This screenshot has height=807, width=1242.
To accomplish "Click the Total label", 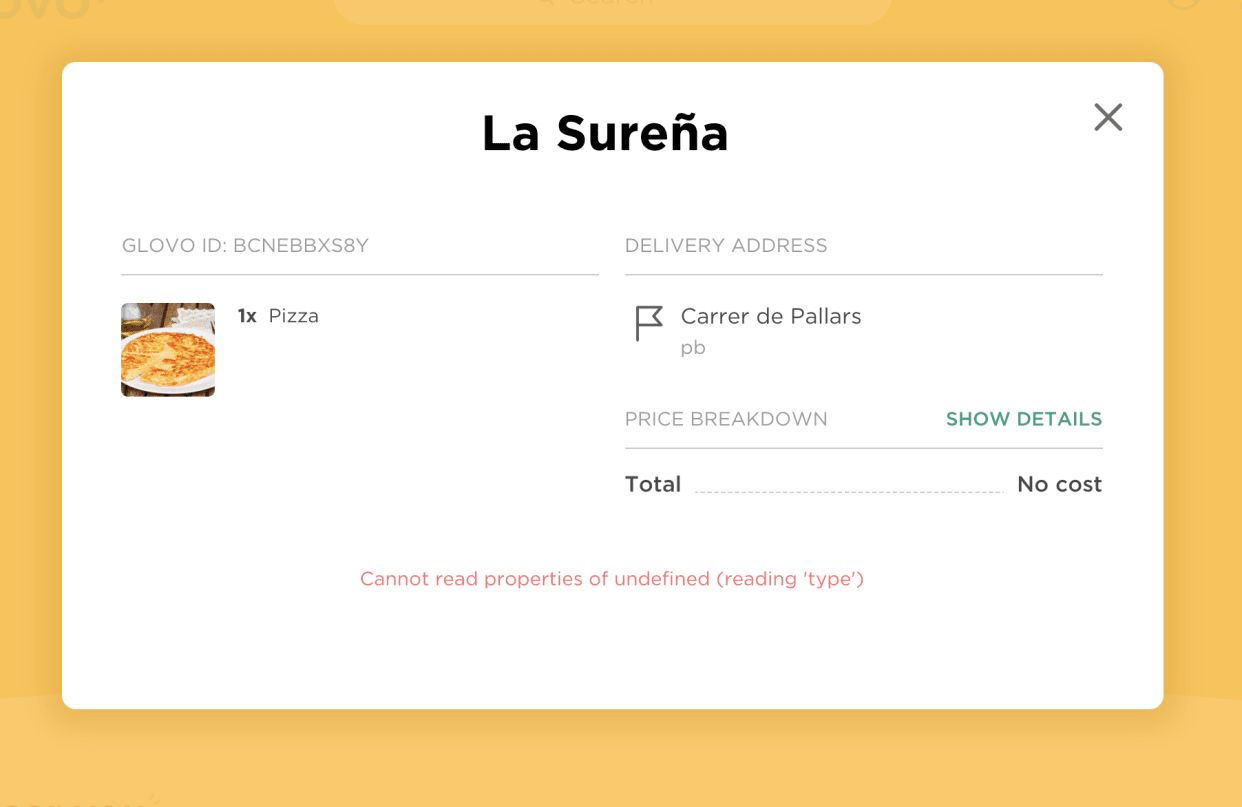I will [653, 484].
